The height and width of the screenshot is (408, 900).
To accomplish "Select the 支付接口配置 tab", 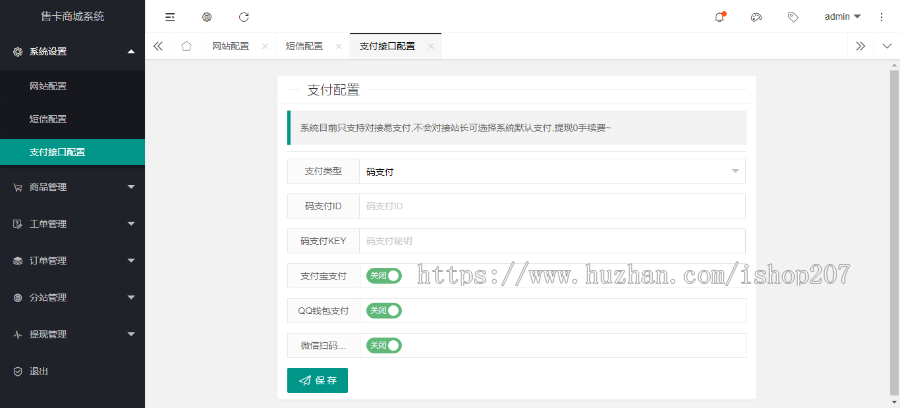I will [x=387, y=46].
